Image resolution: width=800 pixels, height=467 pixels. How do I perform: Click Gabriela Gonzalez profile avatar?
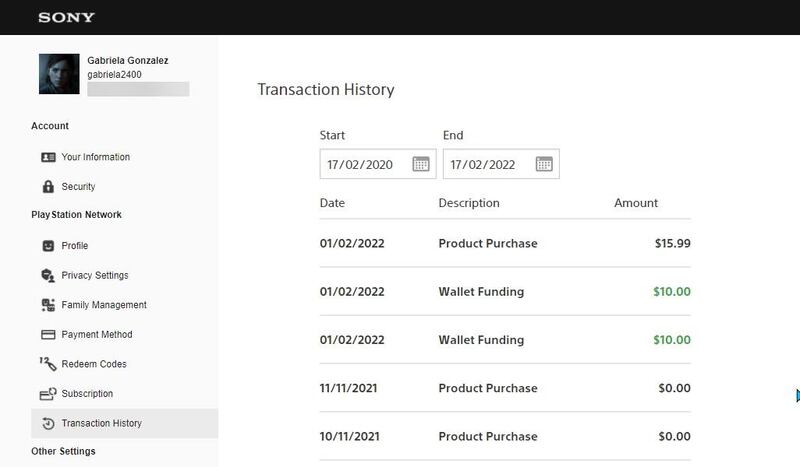[x=59, y=74]
